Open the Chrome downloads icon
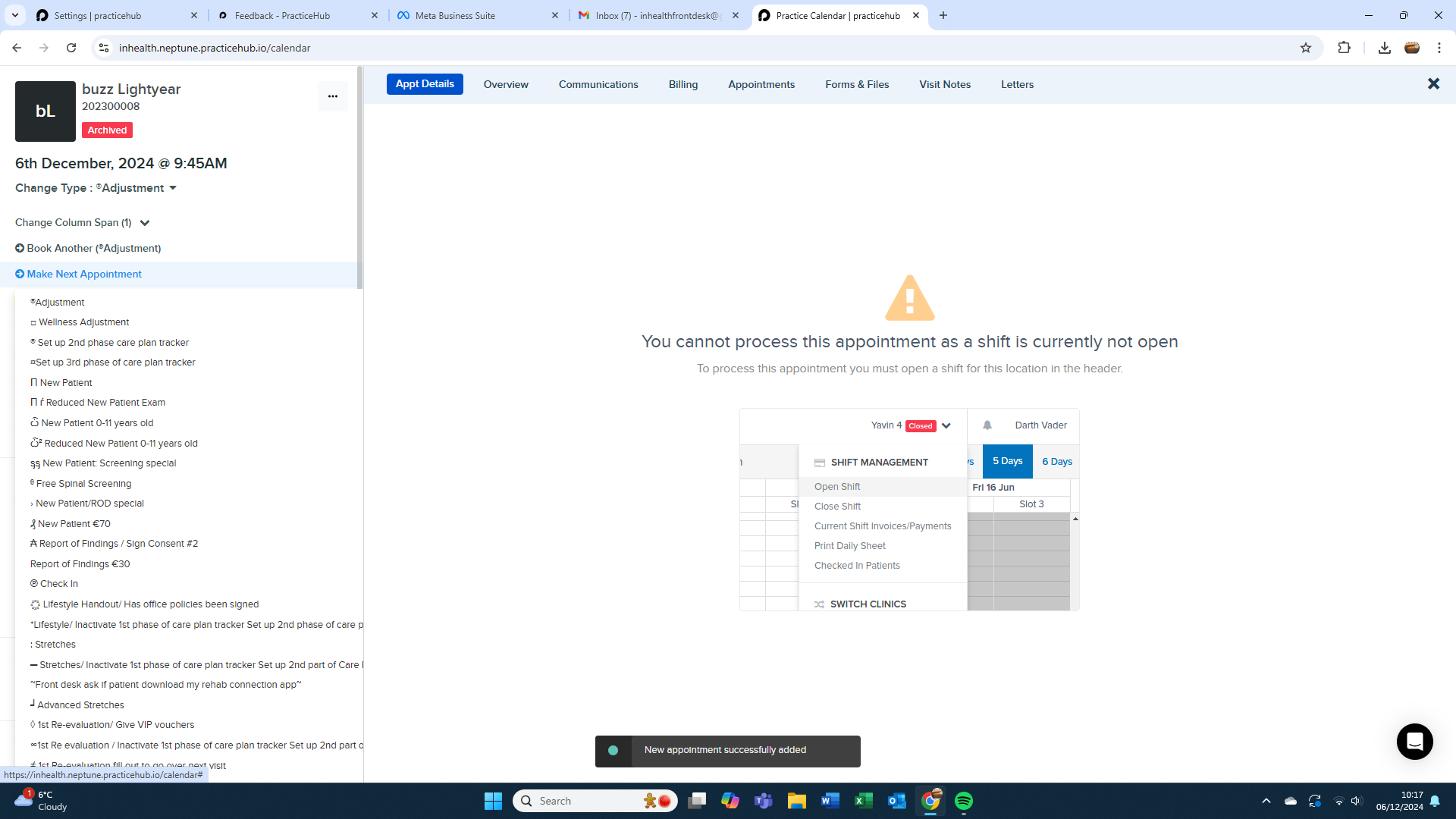The width and height of the screenshot is (1456, 819). 1384,48
